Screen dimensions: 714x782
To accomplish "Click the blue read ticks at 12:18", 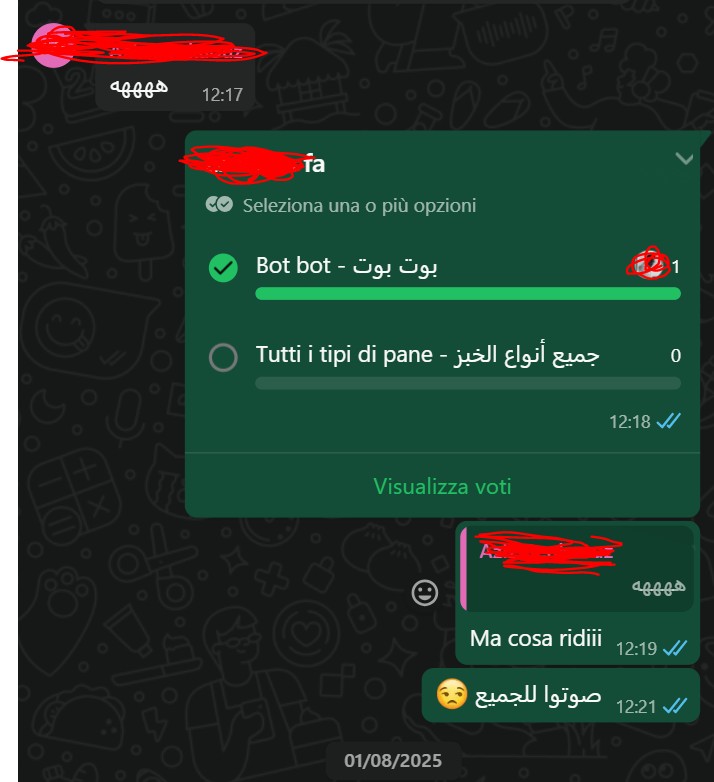I will [668, 421].
